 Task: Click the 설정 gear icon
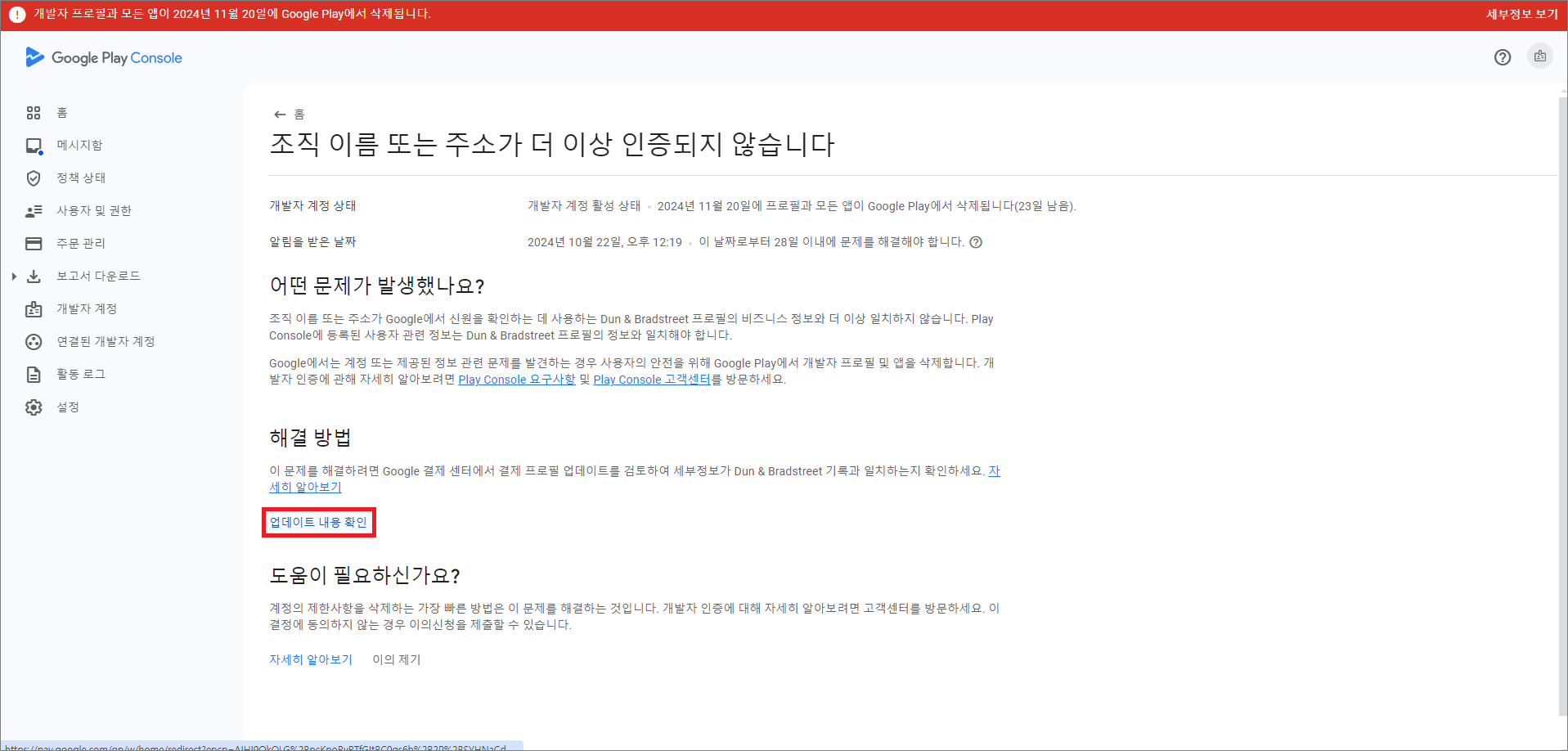[34, 407]
